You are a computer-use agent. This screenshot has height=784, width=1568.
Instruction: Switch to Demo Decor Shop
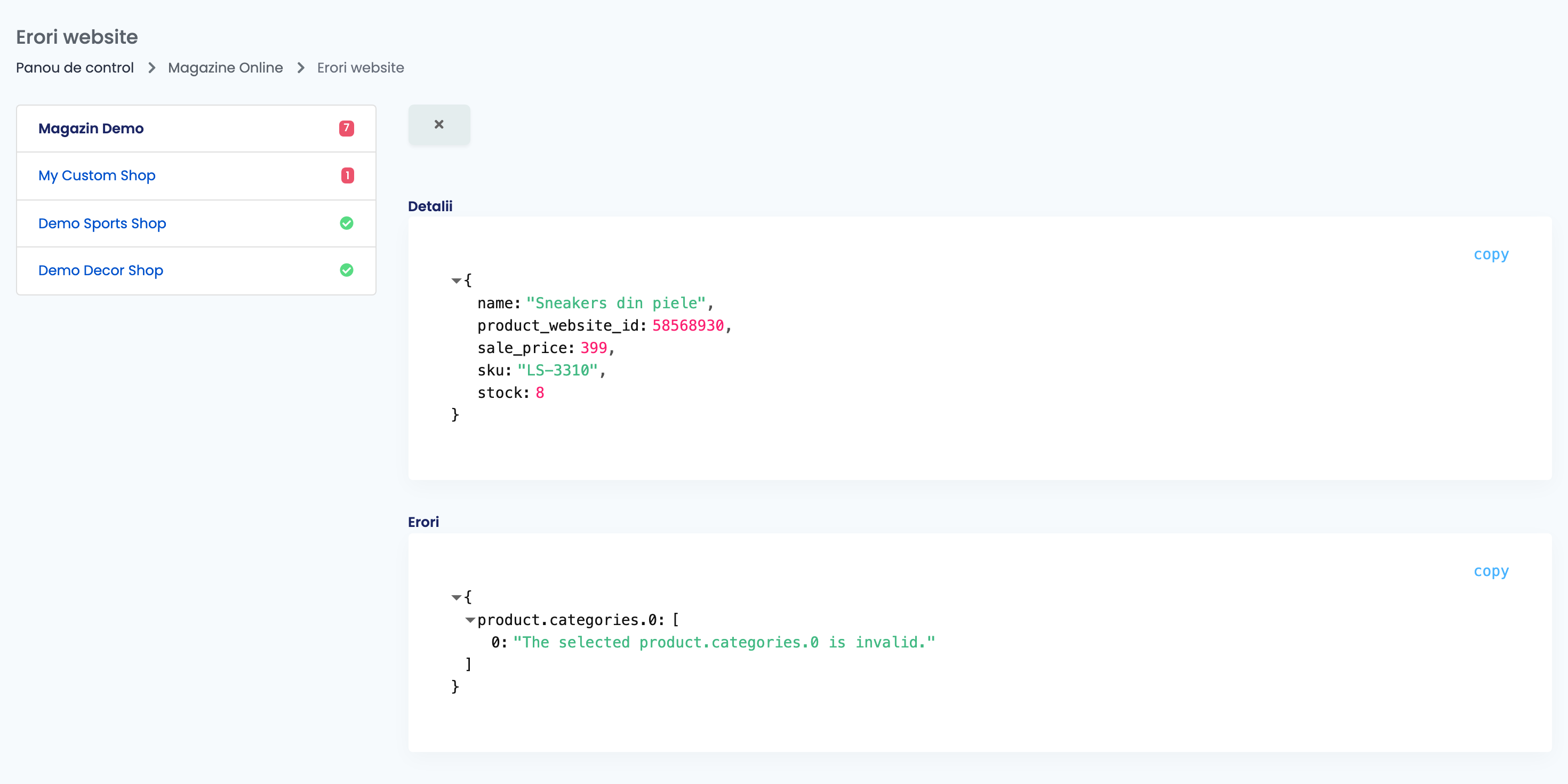pyautogui.click(x=196, y=270)
